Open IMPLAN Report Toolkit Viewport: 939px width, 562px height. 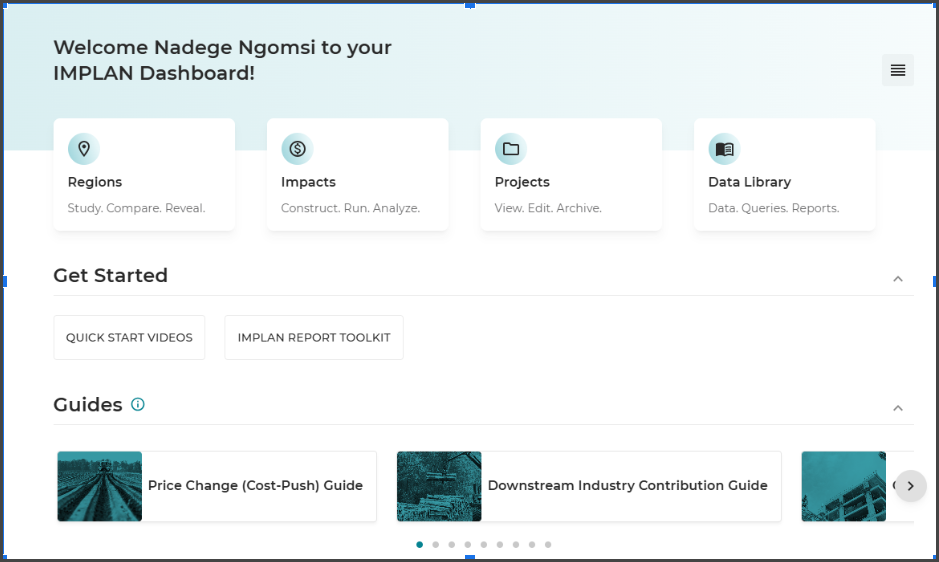tap(314, 337)
